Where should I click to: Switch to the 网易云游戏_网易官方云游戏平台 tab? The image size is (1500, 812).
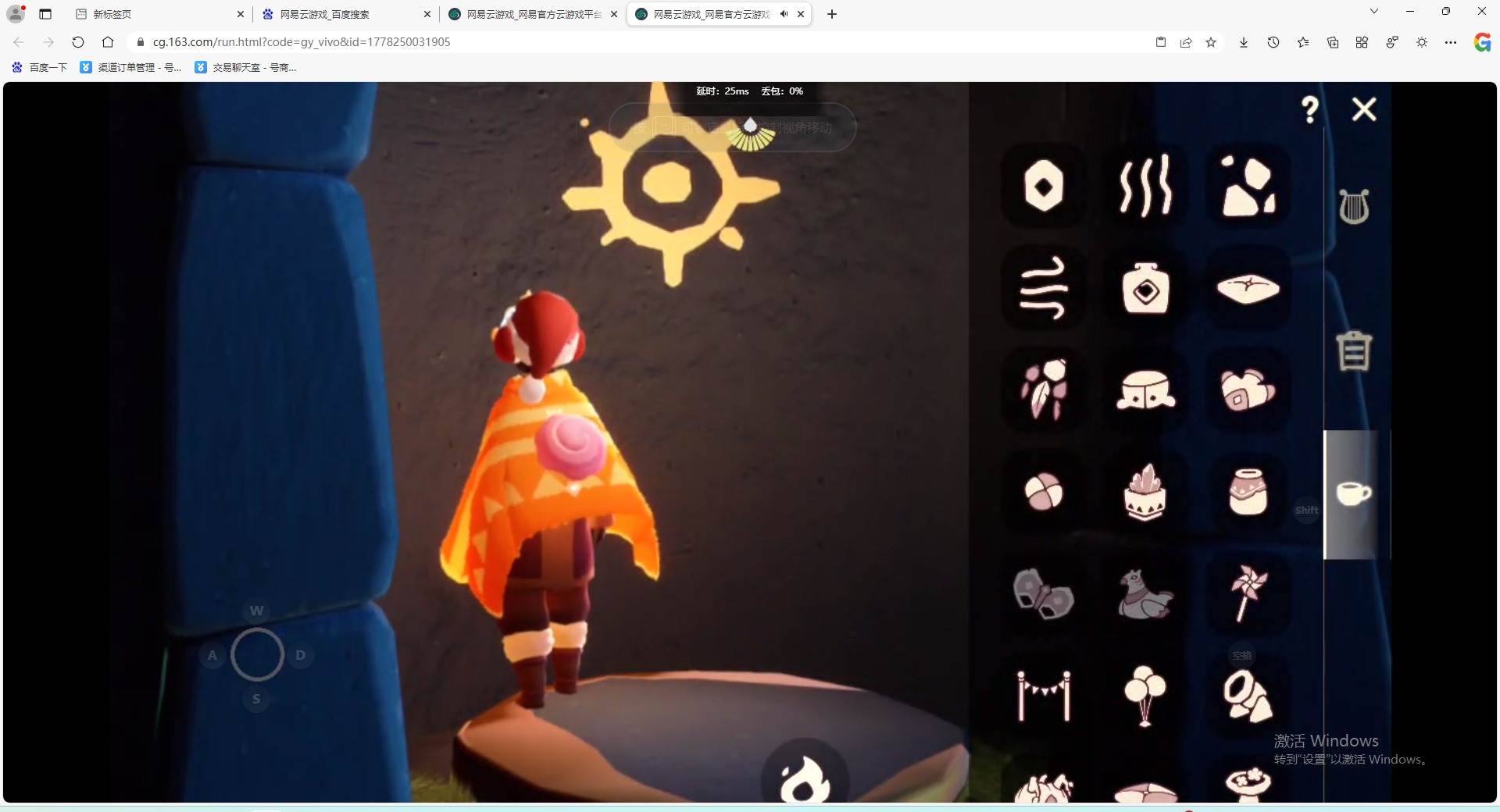[x=533, y=14]
